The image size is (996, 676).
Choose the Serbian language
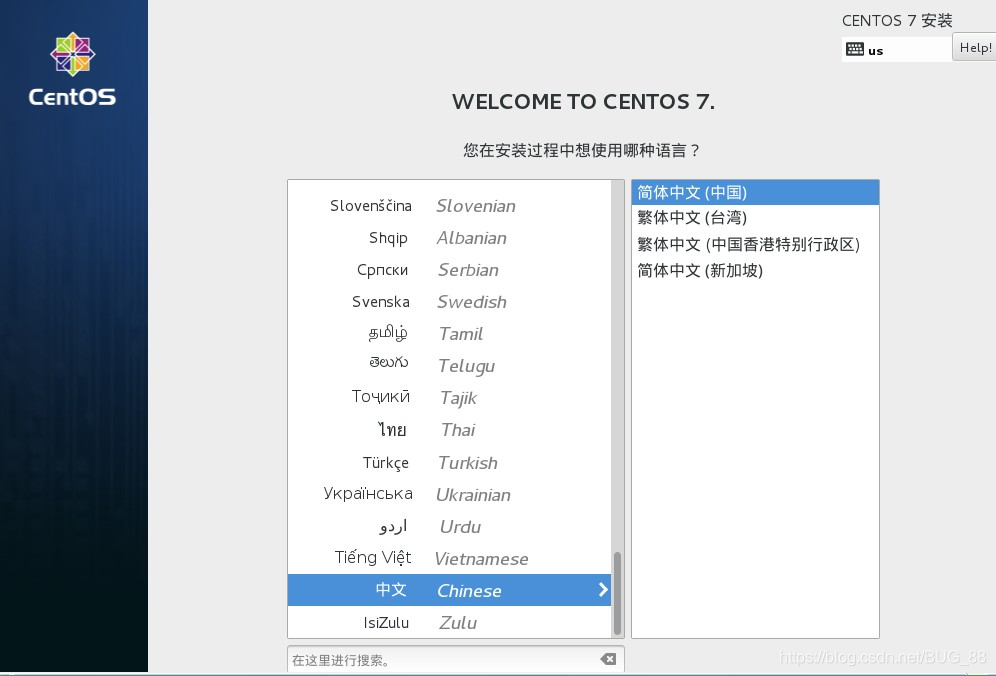[449, 270]
